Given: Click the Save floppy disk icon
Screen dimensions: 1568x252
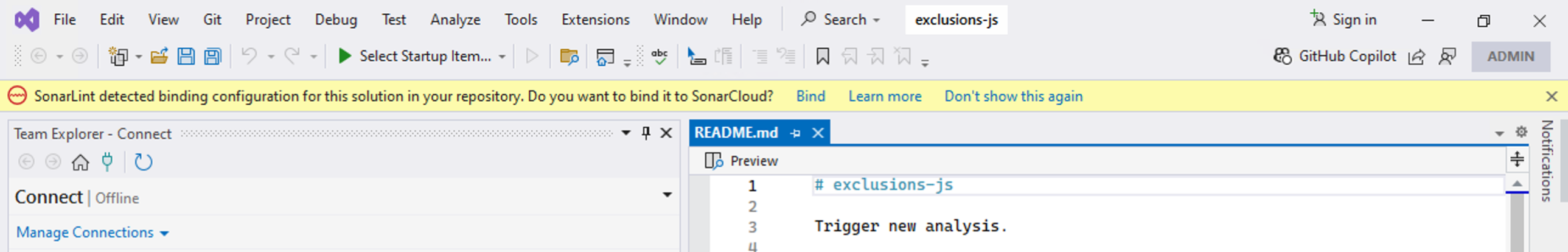Looking at the screenshot, I should point(186,57).
